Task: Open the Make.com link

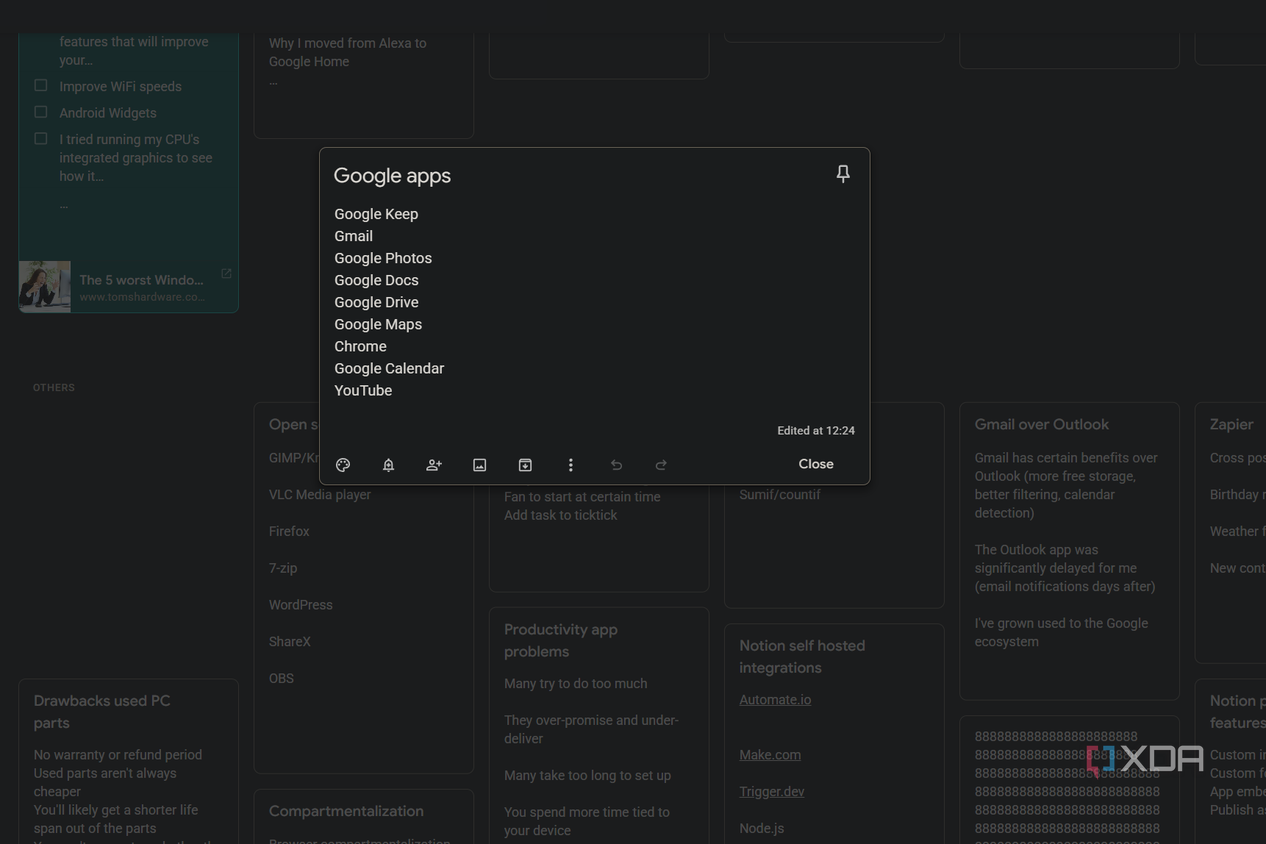Action: point(770,755)
